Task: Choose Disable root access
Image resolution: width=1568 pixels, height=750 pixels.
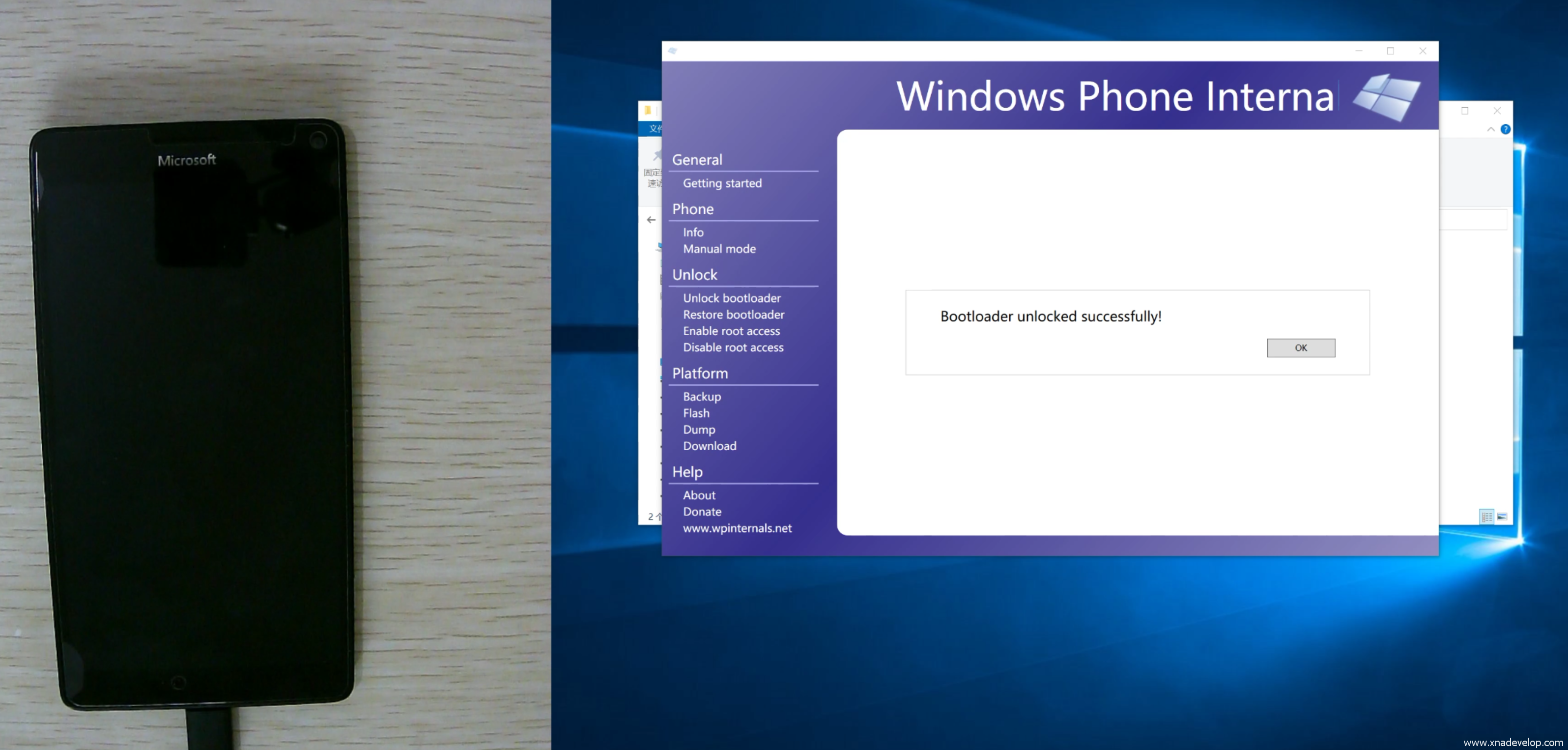Action: [732, 347]
